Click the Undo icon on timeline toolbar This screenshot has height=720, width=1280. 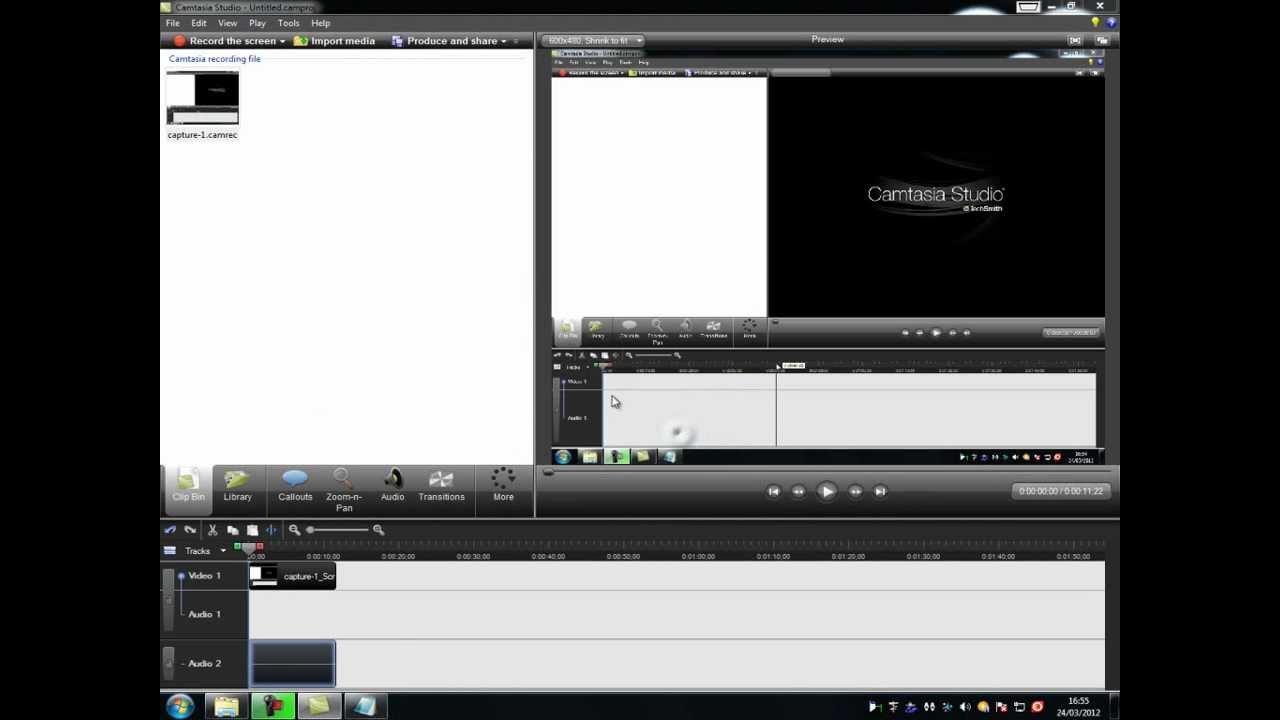coord(171,530)
